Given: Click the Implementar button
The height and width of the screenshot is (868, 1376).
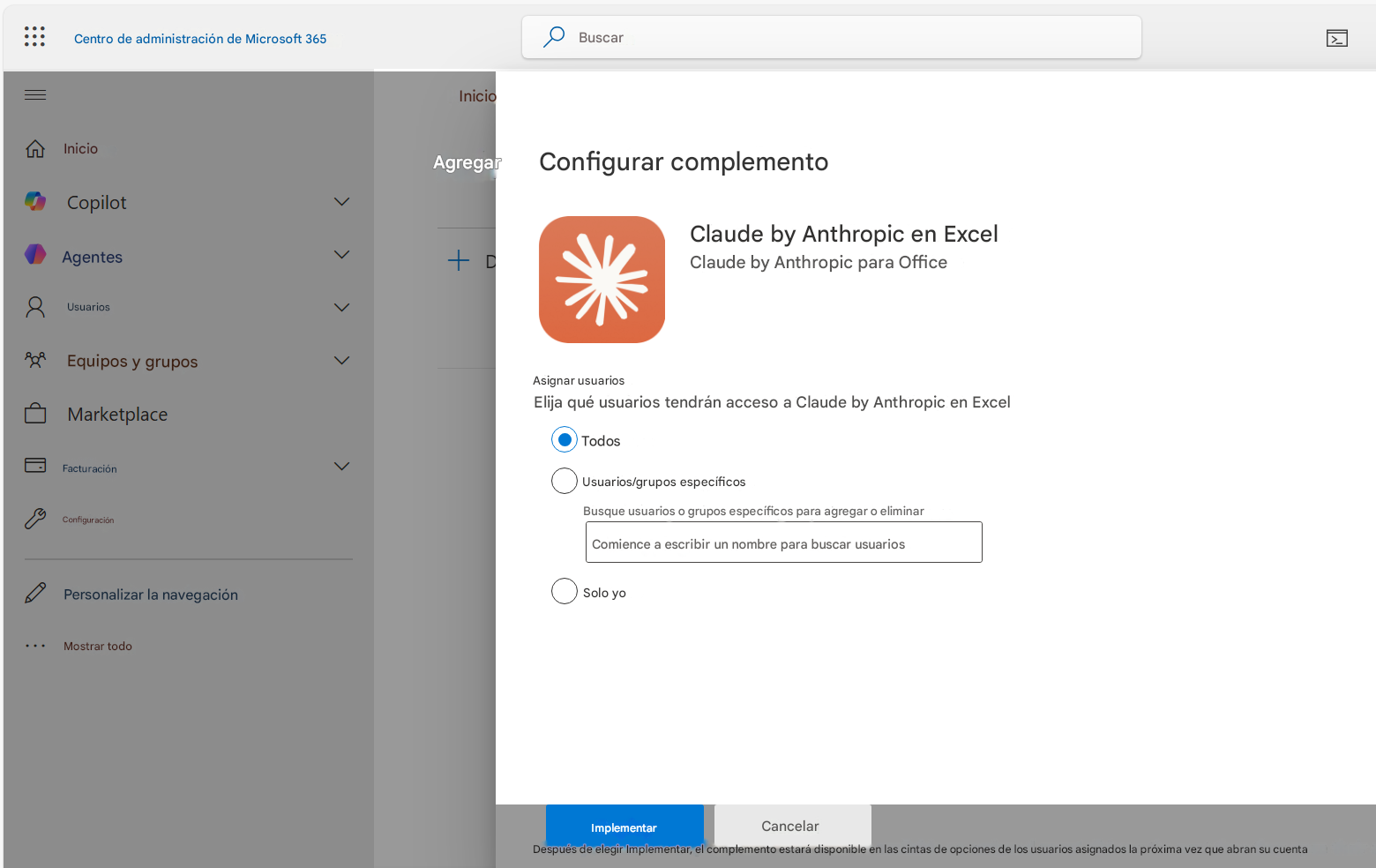Looking at the screenshot, I should (x=624, y=827).
